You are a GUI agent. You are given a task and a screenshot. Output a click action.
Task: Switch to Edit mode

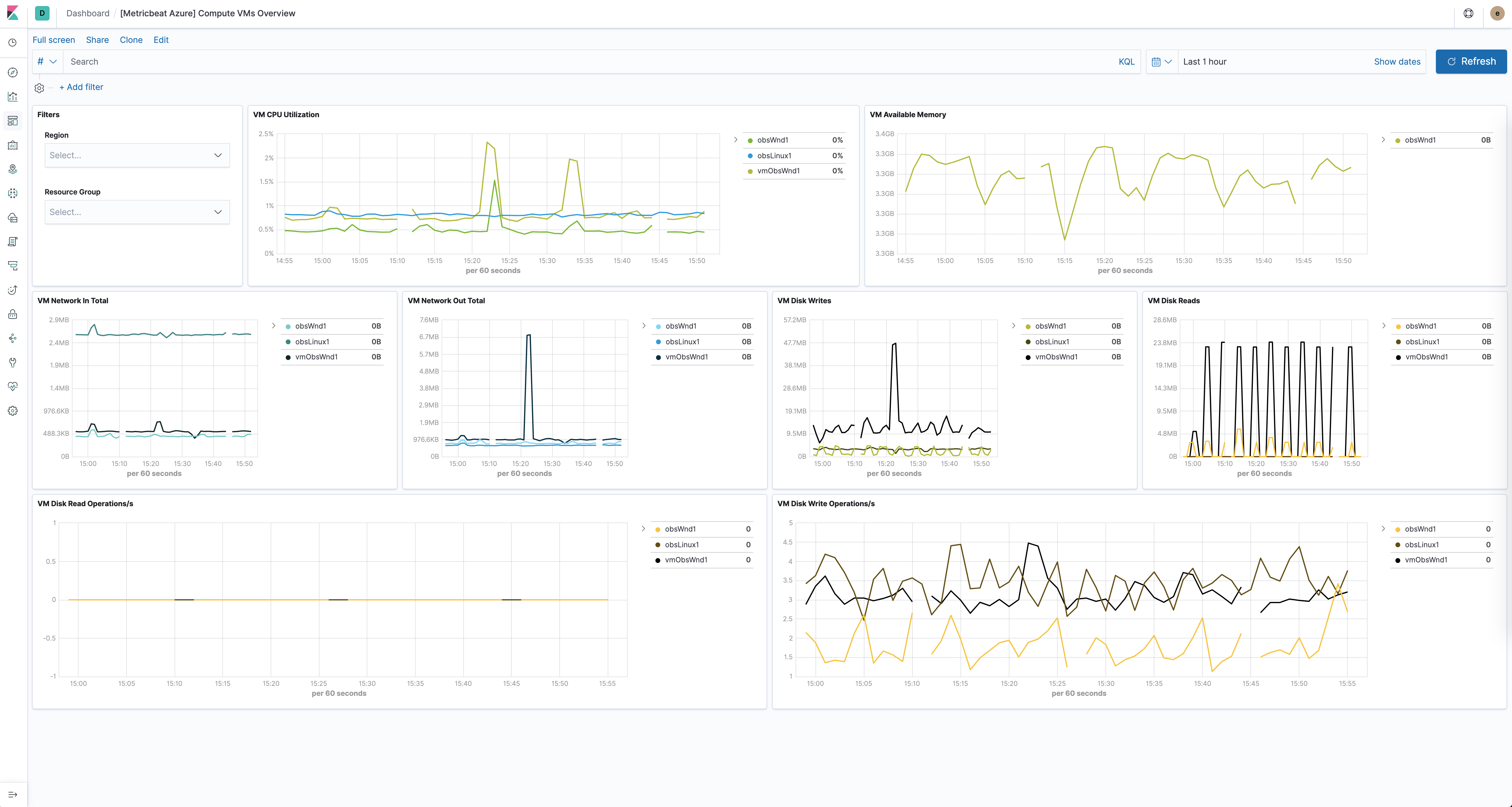[161, 40]
